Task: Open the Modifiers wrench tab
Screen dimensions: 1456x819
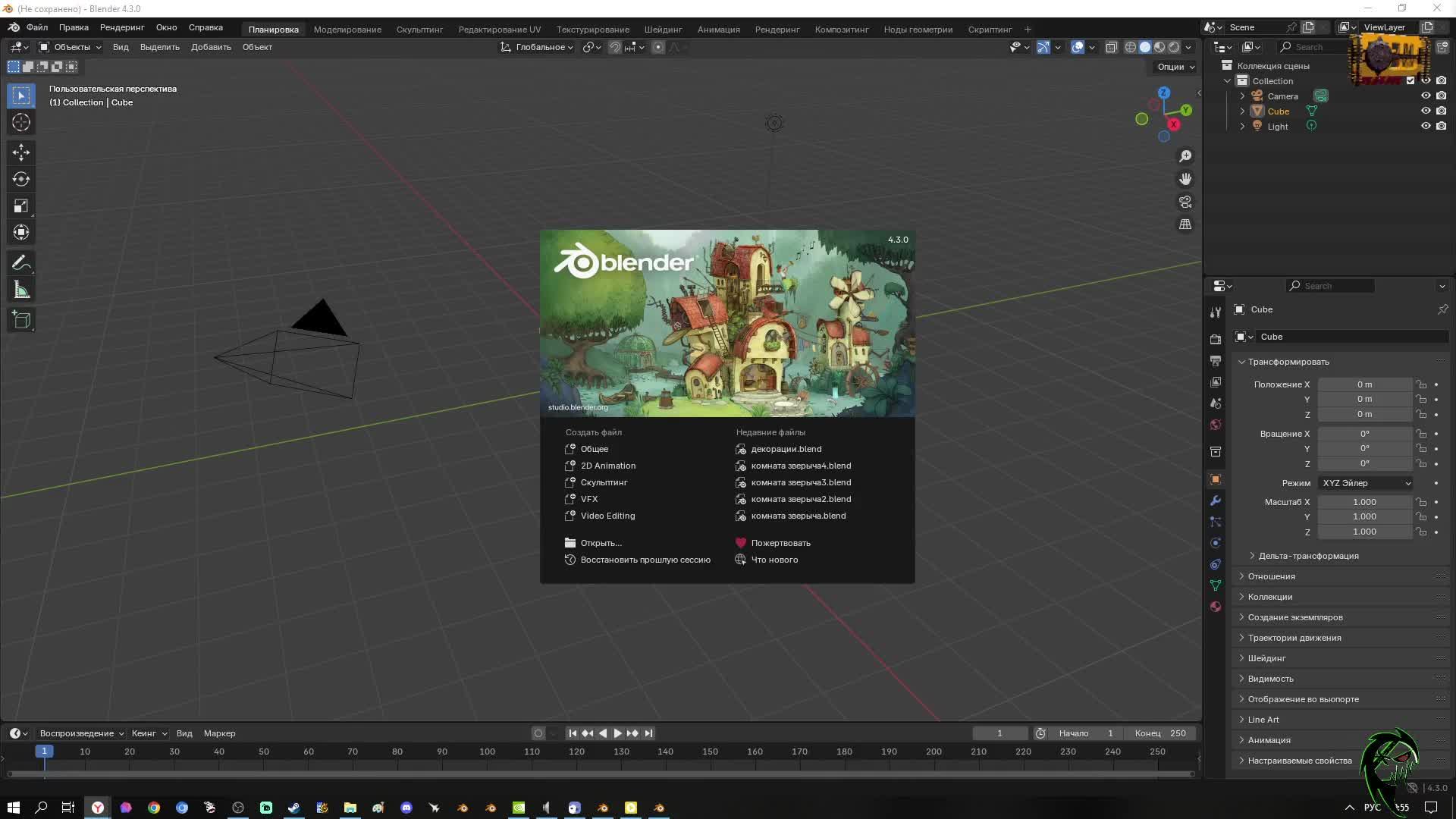Action: pos(1216,500)
